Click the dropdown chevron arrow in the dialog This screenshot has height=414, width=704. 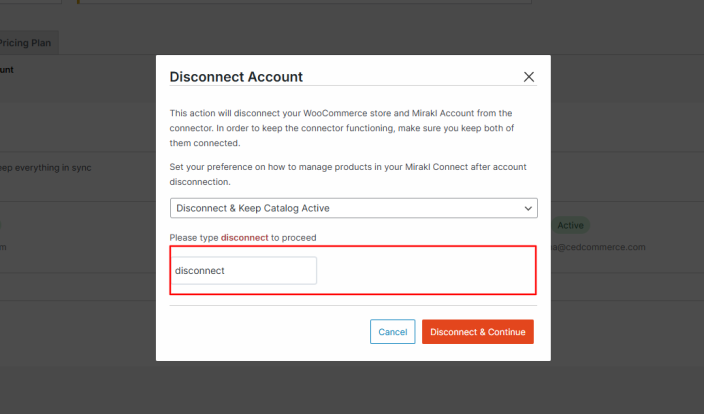point(528,208)
